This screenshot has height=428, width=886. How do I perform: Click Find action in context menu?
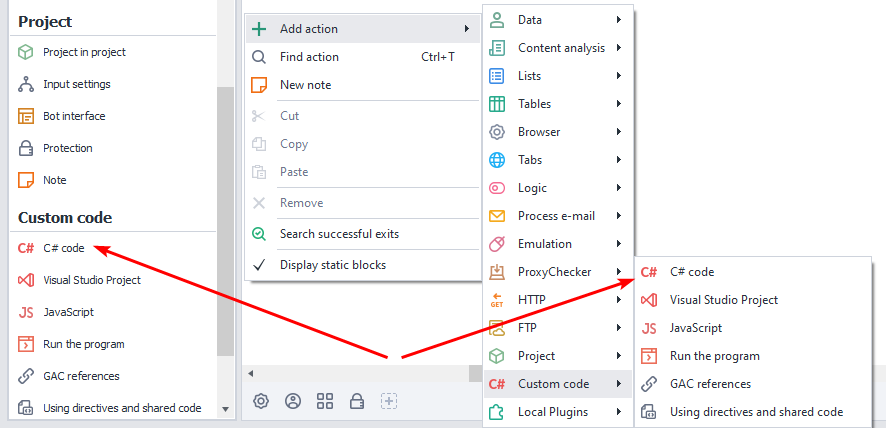pos(309,57)
